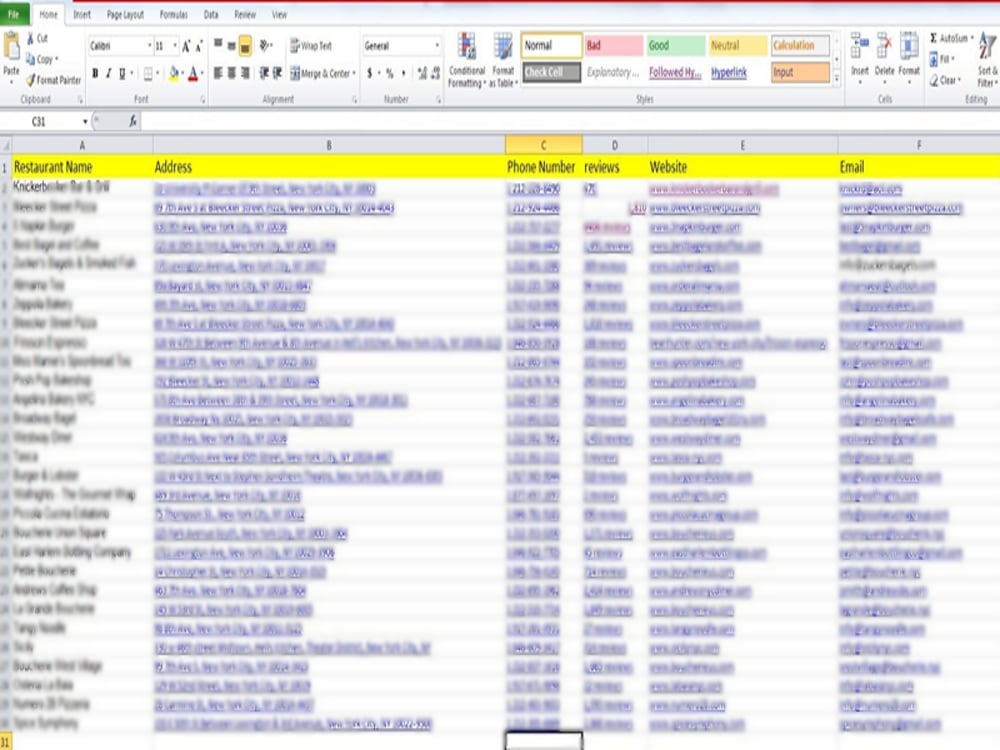The width and height of the screenshot is (1000, 750).
Task: Apply Percent Style format
Action: pyautogui.click(x=389, y=73)
